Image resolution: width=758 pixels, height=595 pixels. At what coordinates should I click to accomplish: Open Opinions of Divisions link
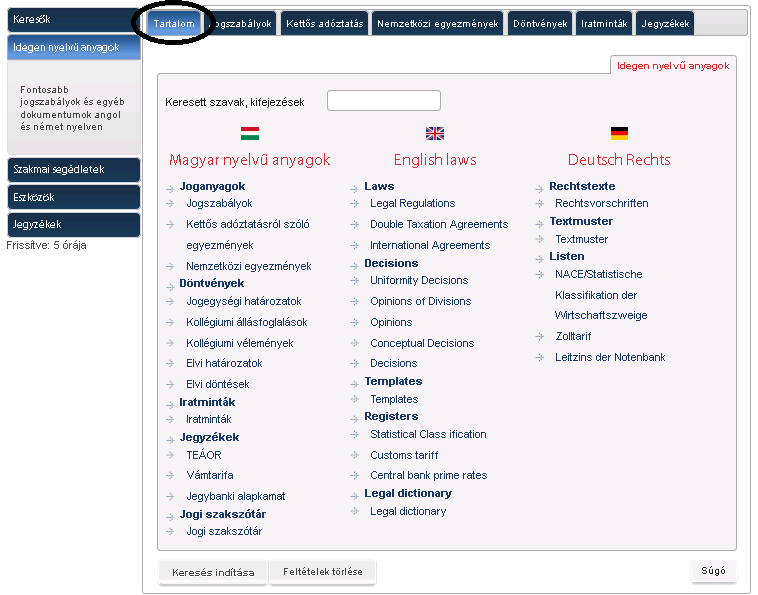click(x=421, y=302)
